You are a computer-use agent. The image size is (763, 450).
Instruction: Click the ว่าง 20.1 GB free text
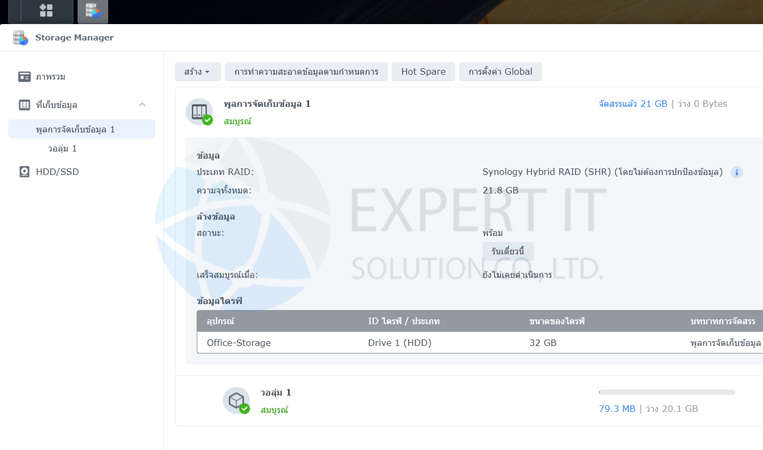pyautogui.click(x=672, y=409)
